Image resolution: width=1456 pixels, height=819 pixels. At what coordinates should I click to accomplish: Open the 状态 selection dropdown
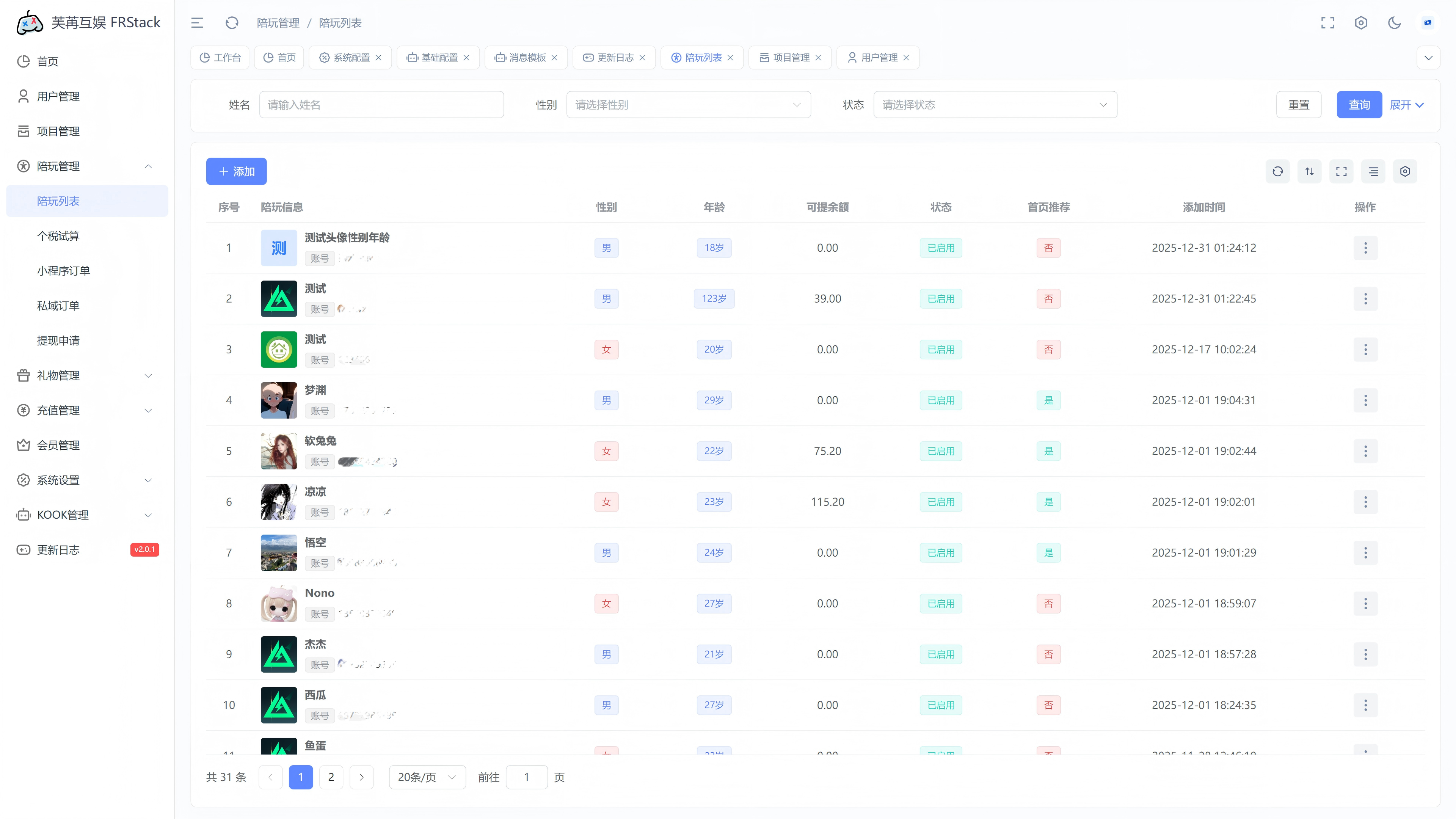pos(995,105)
